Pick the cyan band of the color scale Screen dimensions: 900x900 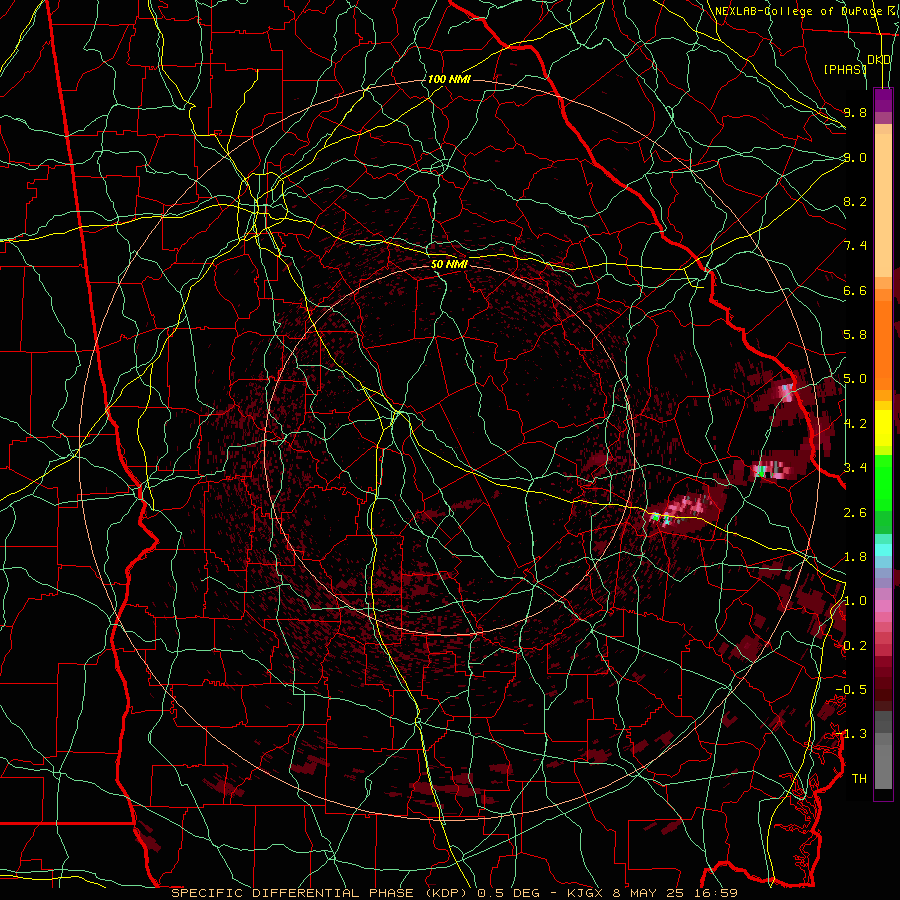[x=883, y=550]
